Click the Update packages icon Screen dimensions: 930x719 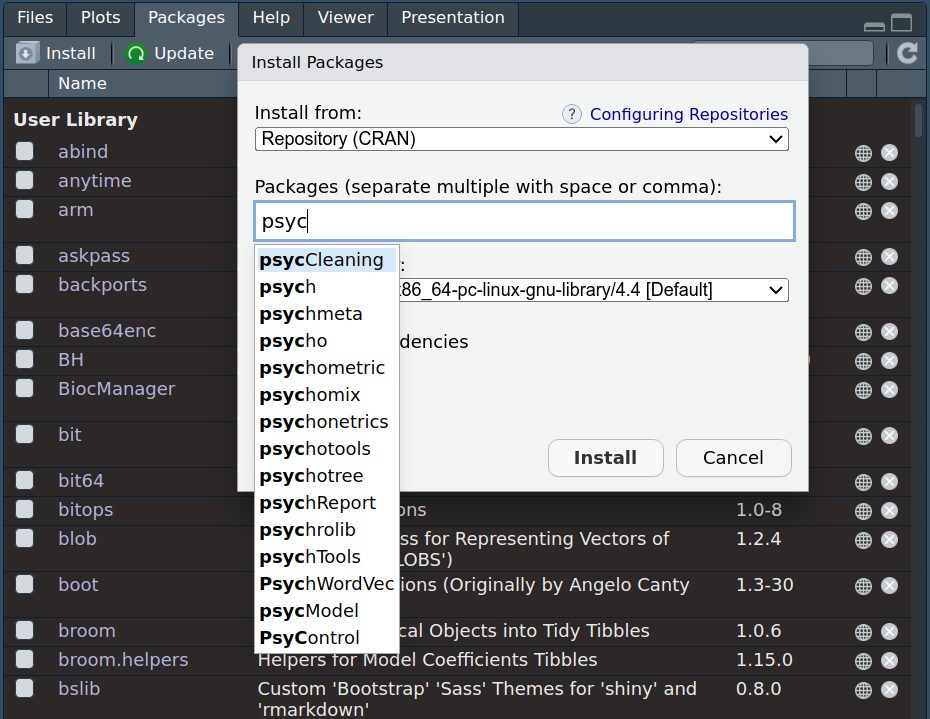tap(136, 54)
